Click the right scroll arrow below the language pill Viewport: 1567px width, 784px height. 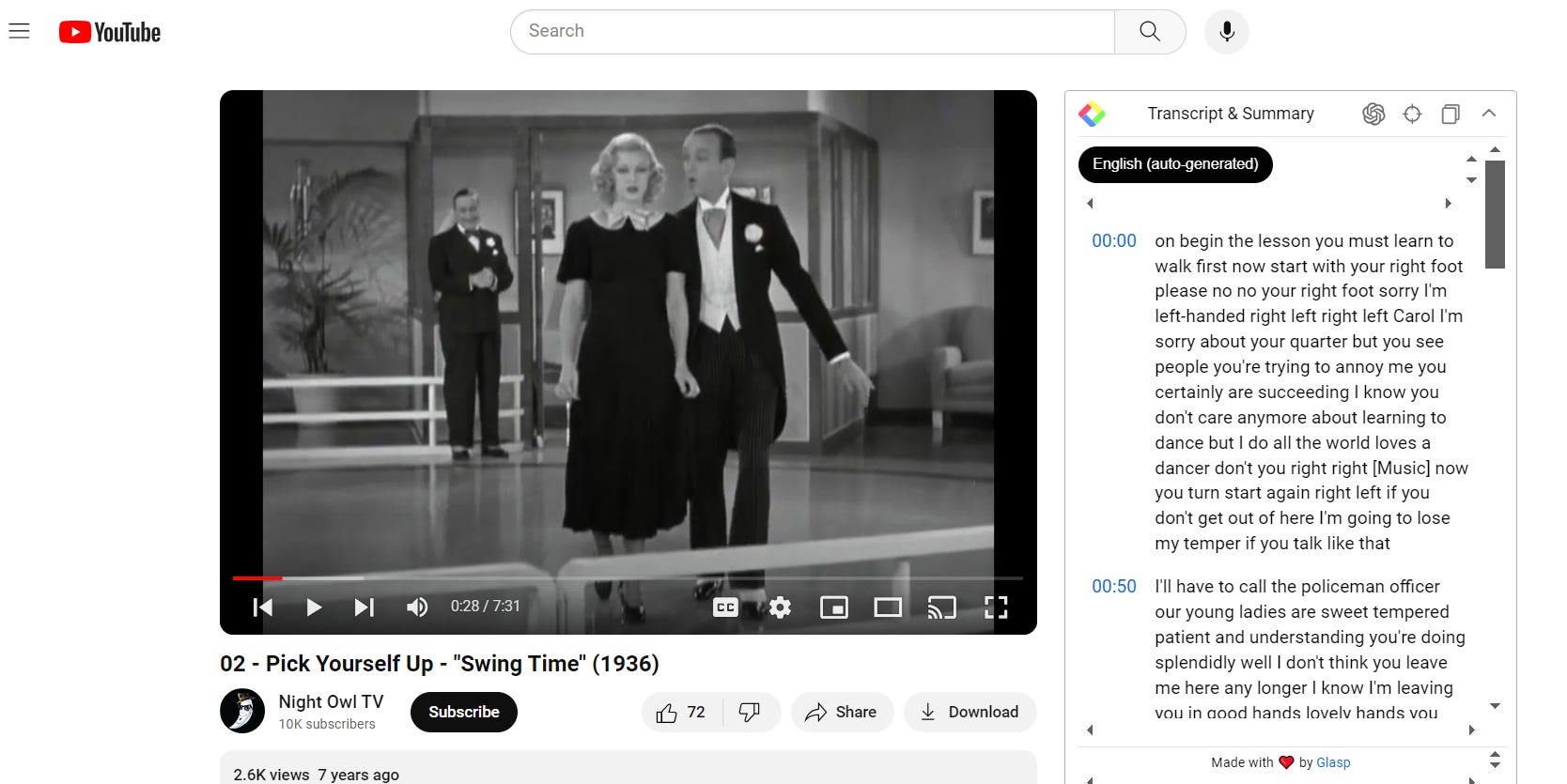coord(1448,204)
